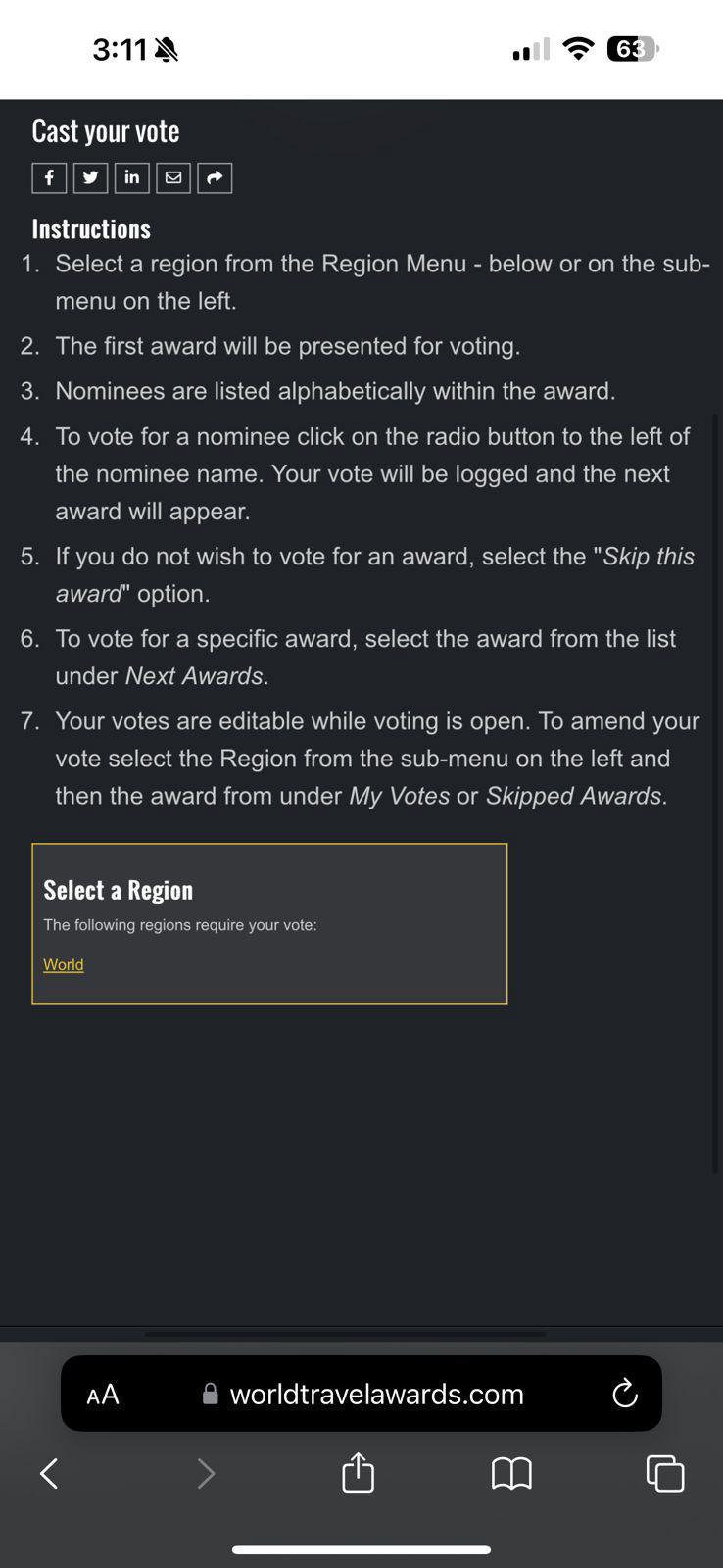The width and height of the screenshot is (723, 1568).
Task: Click the Twitter share icon
Action: 90,177
